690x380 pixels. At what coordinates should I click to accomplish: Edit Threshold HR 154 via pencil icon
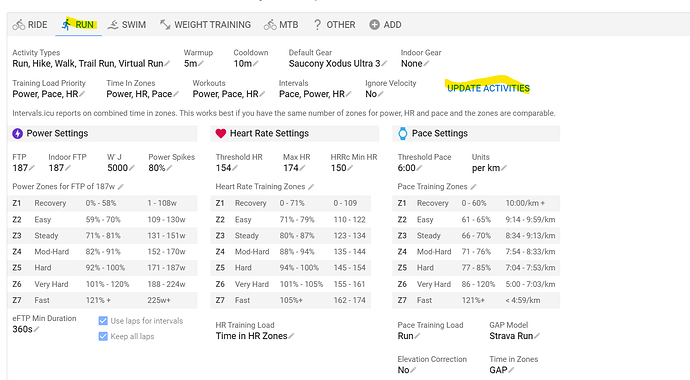click(235, 168)
